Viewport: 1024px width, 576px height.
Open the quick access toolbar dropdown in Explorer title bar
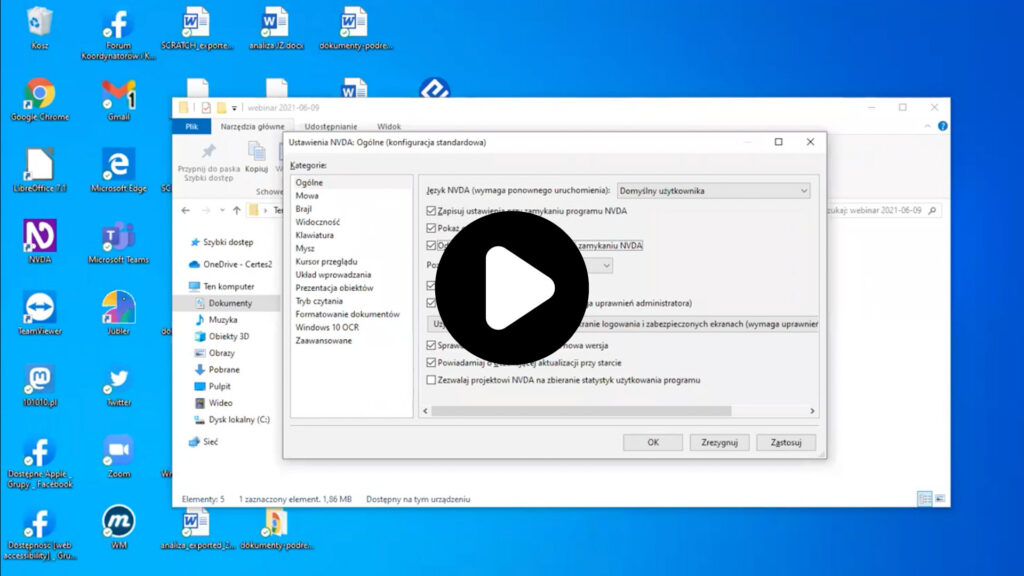pyautogui.click(x=234, y=108)
